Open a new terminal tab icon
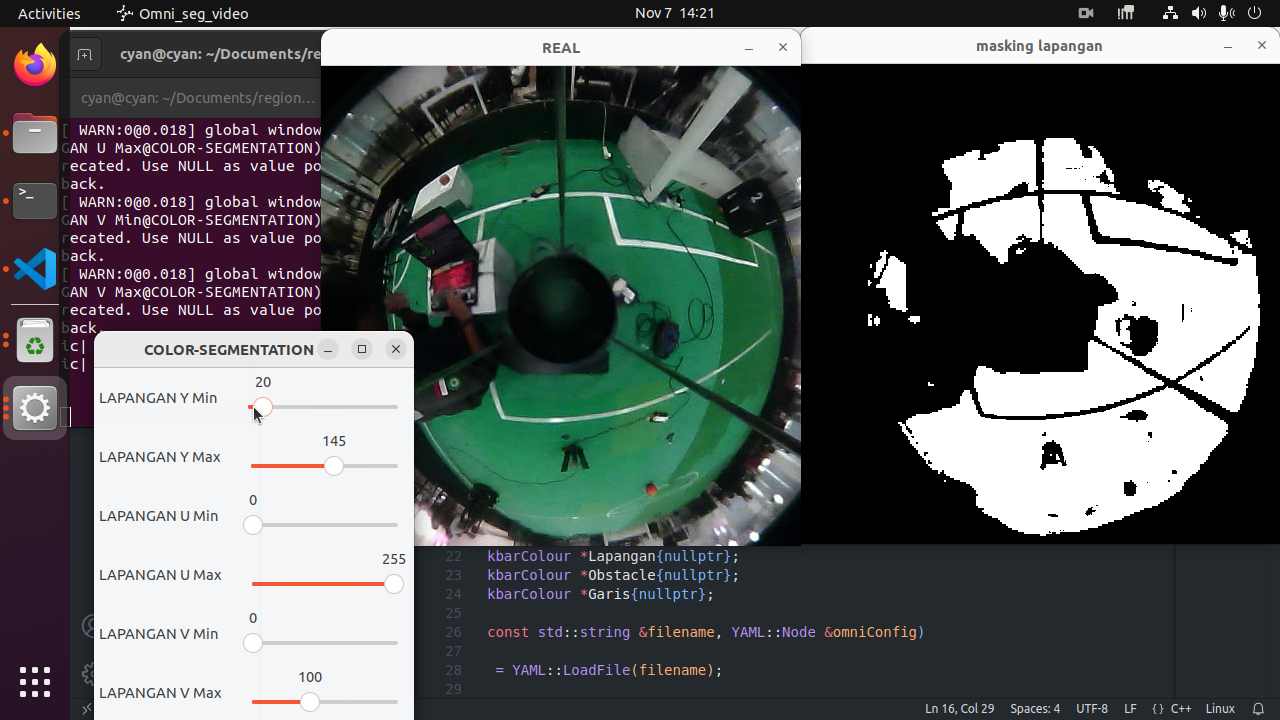Image resolution: width=1280 pixels, height=720 pixels. (x=85, y=55)
